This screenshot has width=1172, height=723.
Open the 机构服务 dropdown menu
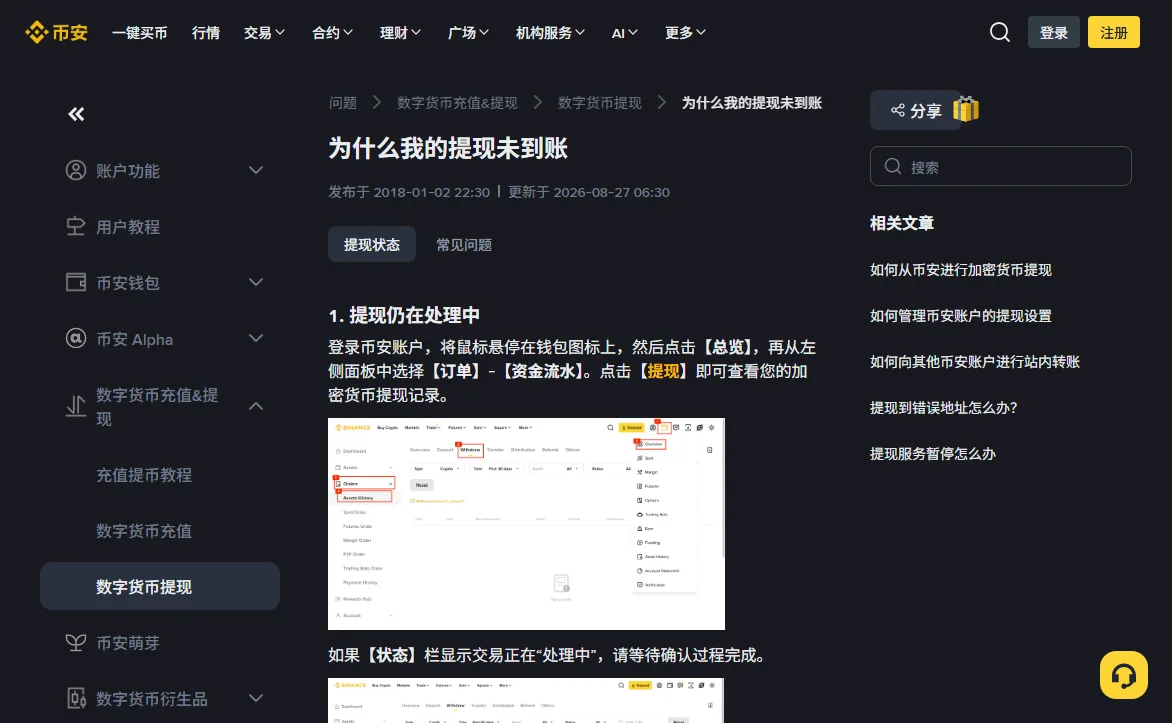click(x=551, y=33)
